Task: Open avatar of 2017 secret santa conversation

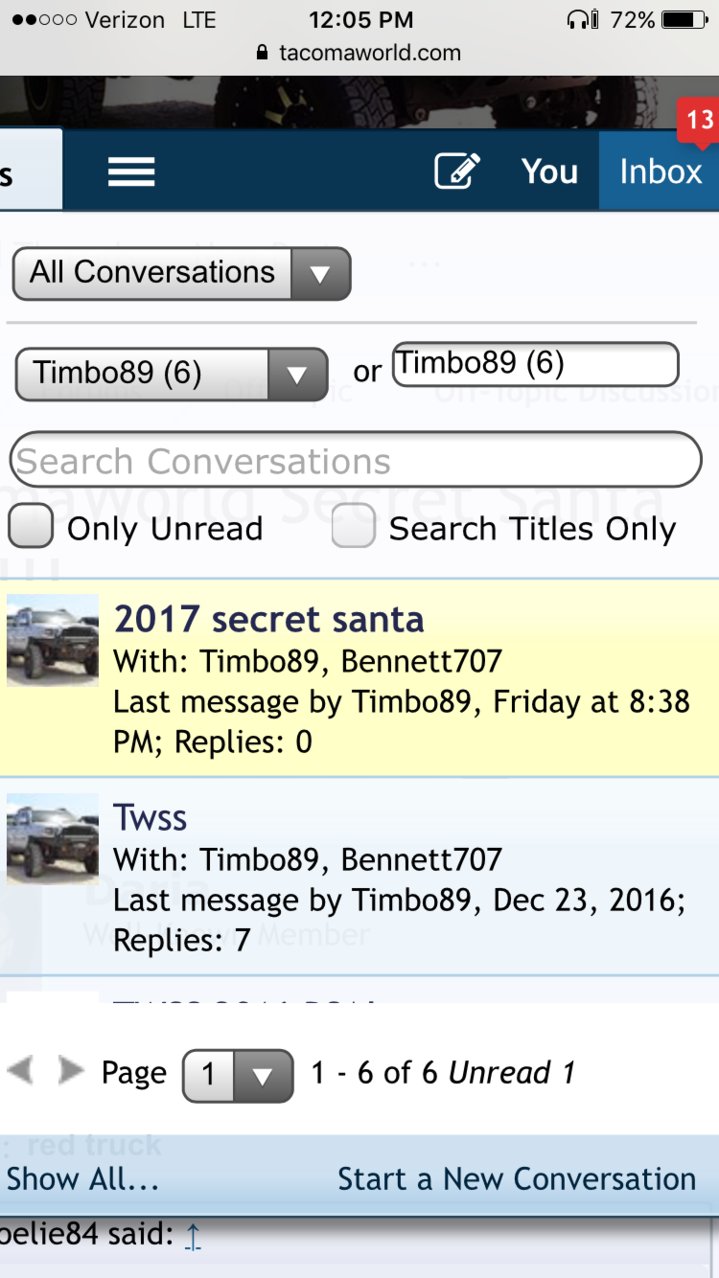Action: (53, 640)
